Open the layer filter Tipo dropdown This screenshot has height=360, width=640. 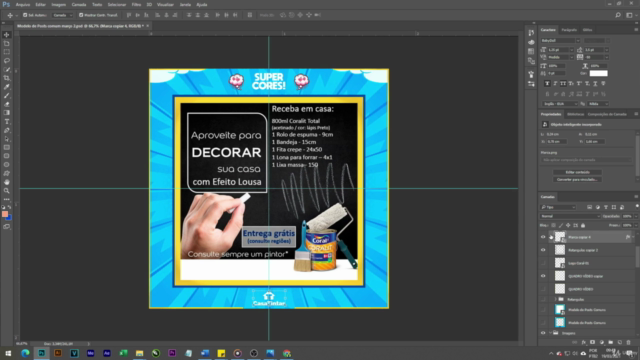558,207
